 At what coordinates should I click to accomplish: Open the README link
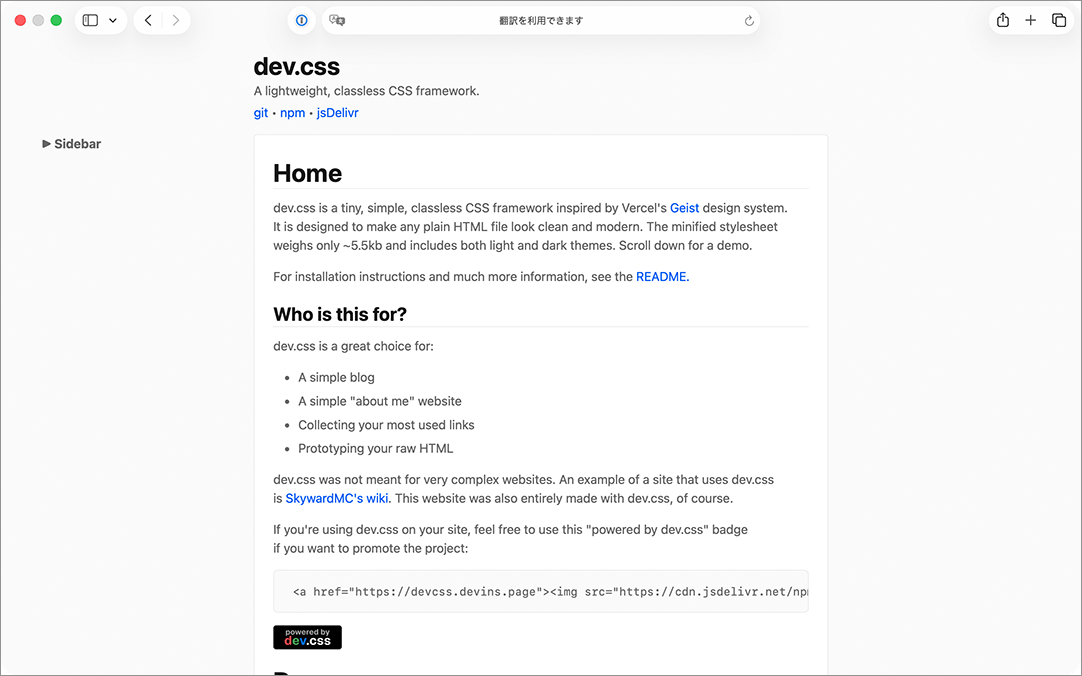coord(662,277)
